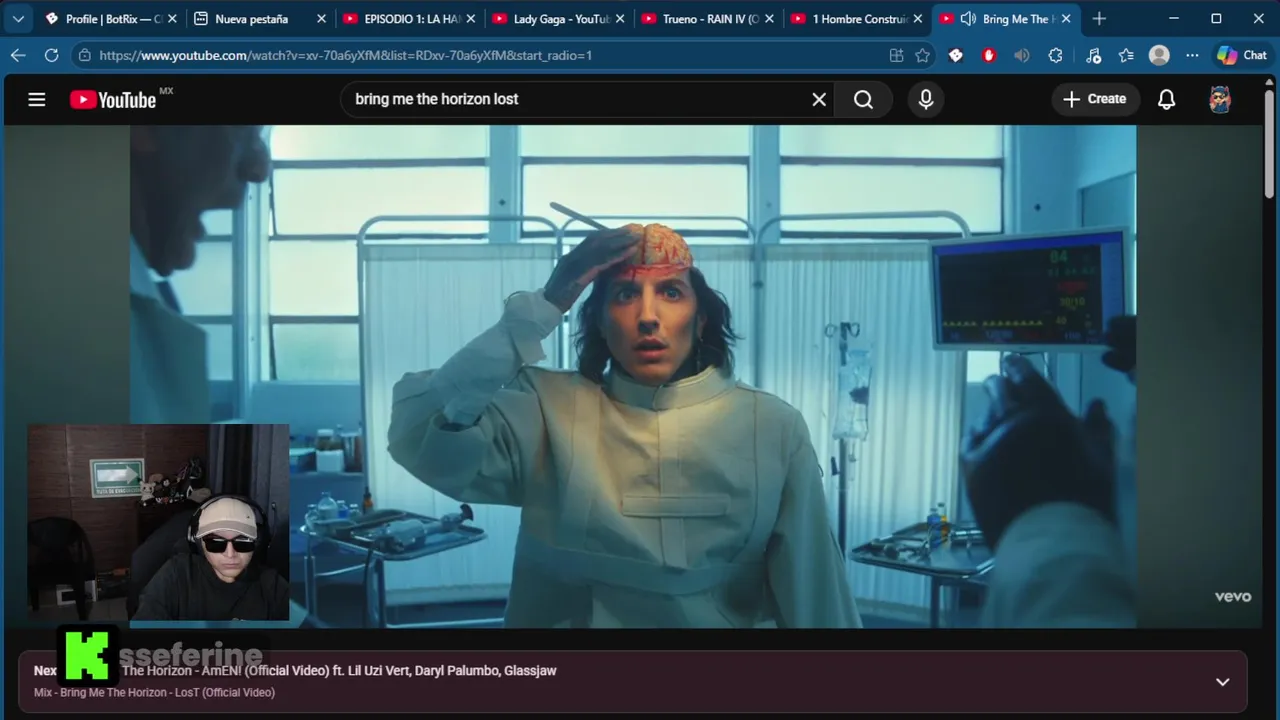Switch to the Nueva pestaña tab
1280x720 pixels.
[260, 18]
